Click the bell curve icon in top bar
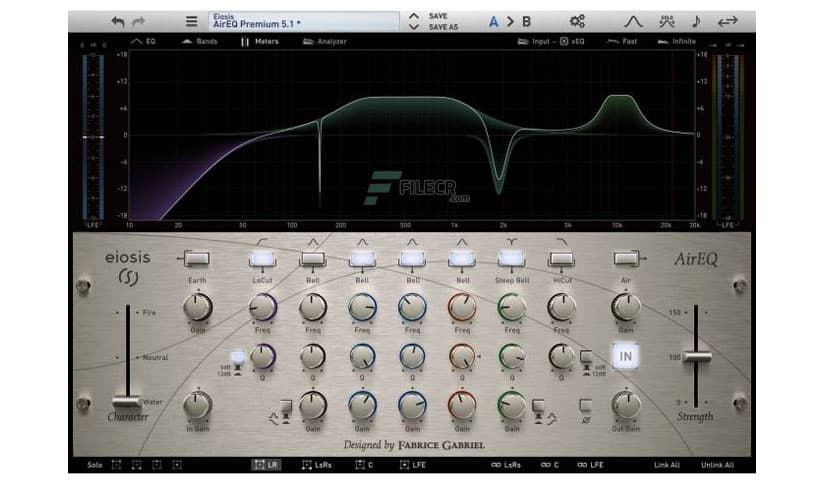The width and height of the screenshot is (836, 484). [x=633, y=22]
